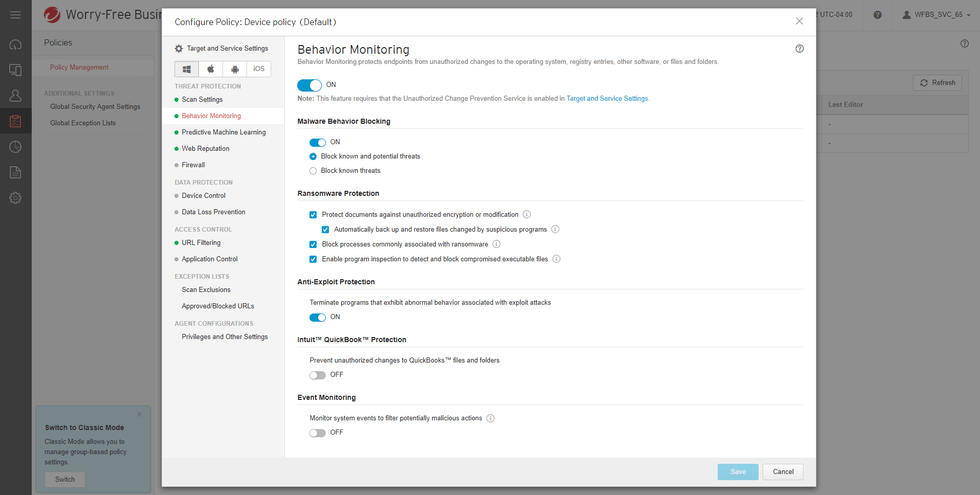980x495 pixels.
Task: Open the Logs document icon in sidebar
Action: click(x=16, y=172)
